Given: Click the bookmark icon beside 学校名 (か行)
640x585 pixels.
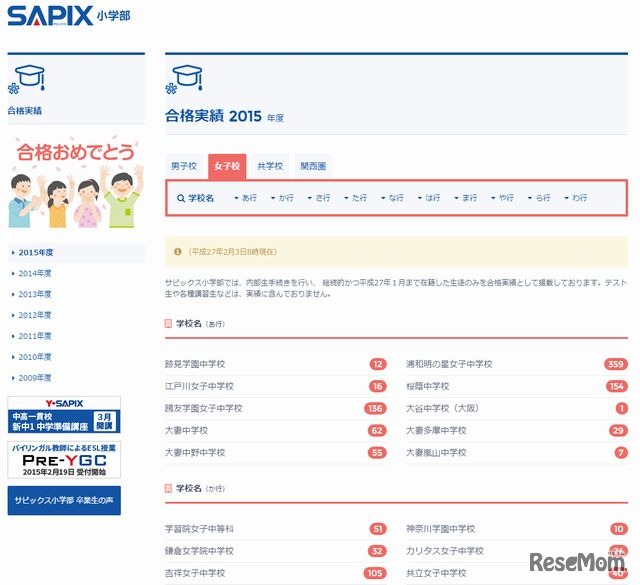Looking at the screenshot, I should click(168, 488).
